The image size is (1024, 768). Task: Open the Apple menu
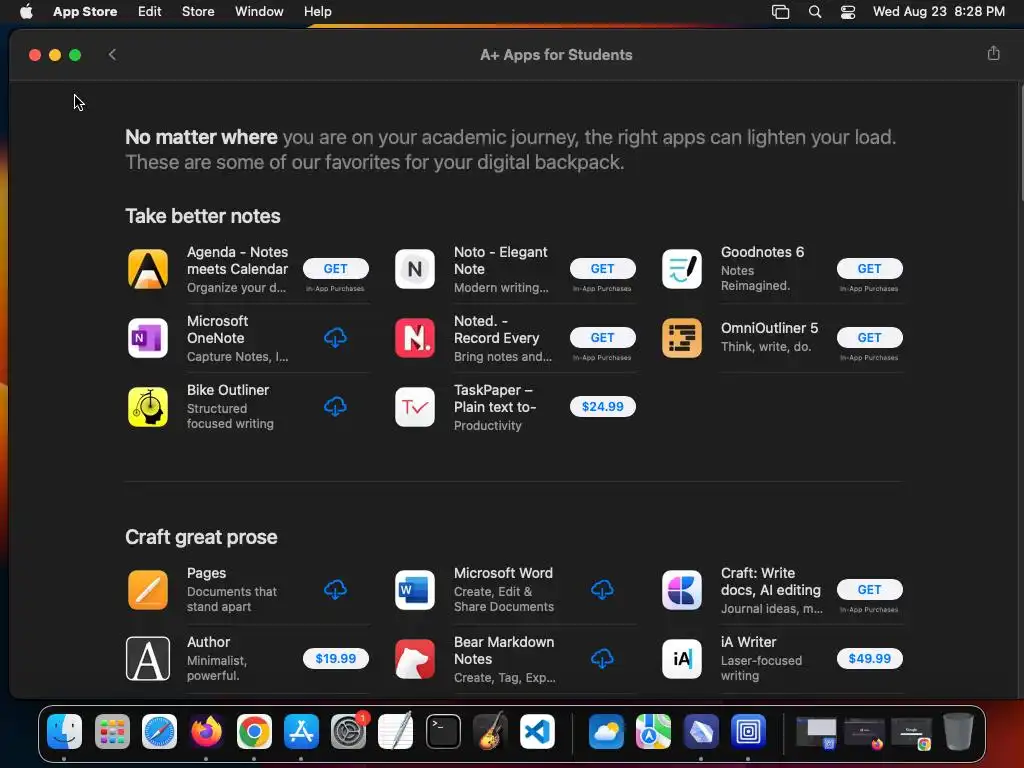[x=26, y=12]
